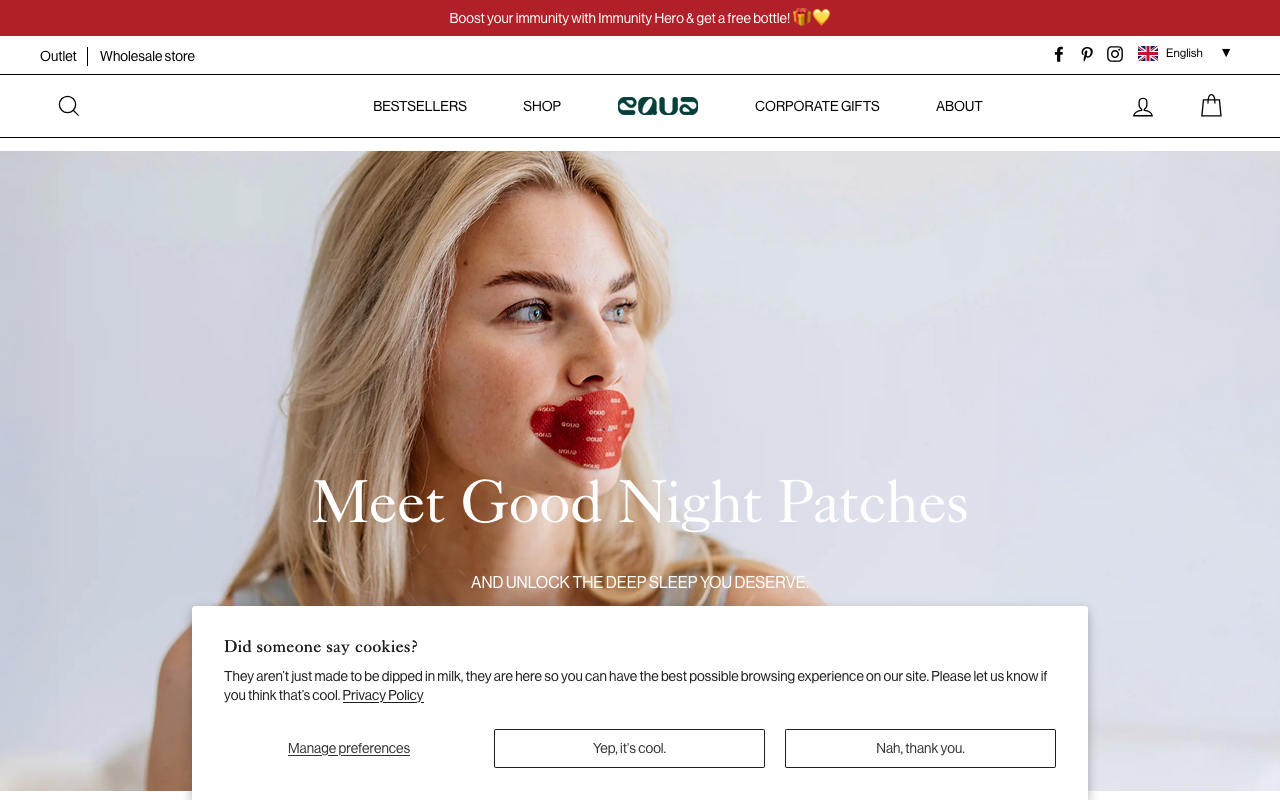This screenshot has width=1280, height=800.
Task: Visit the Pinterest page icon
Action: 1087,54
